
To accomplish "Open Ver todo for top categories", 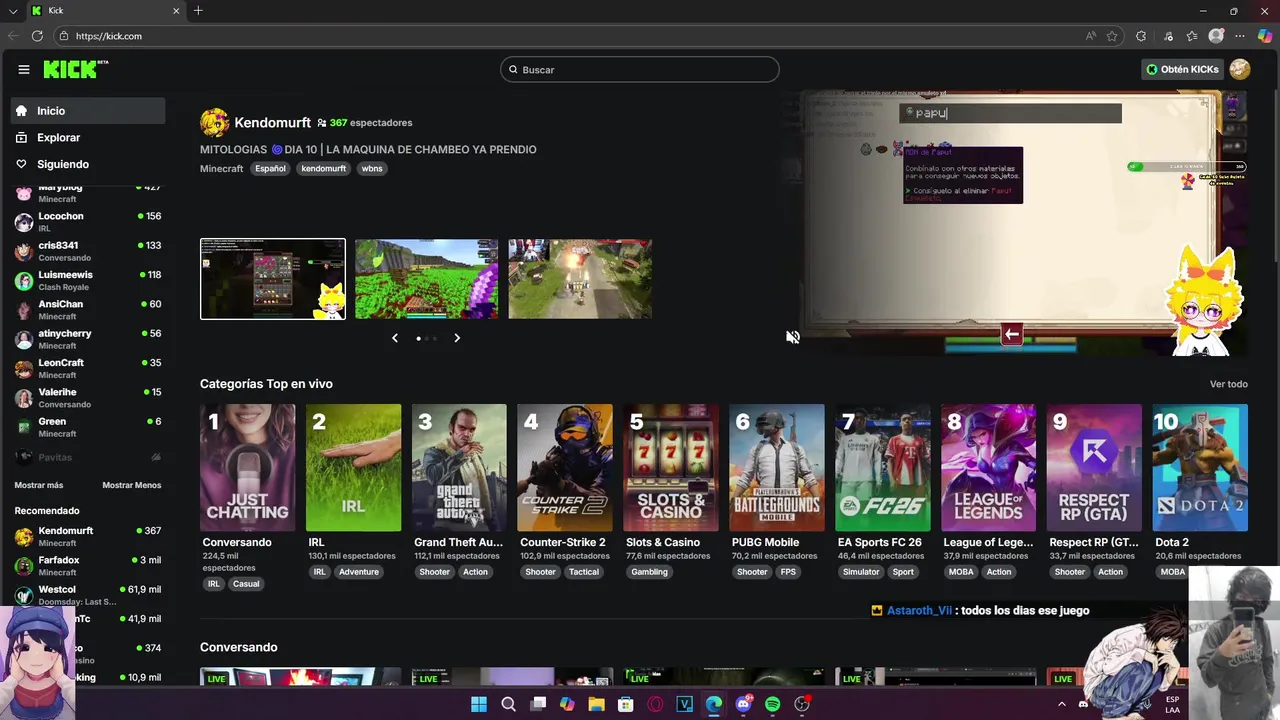I will [x=1229, y=384].
